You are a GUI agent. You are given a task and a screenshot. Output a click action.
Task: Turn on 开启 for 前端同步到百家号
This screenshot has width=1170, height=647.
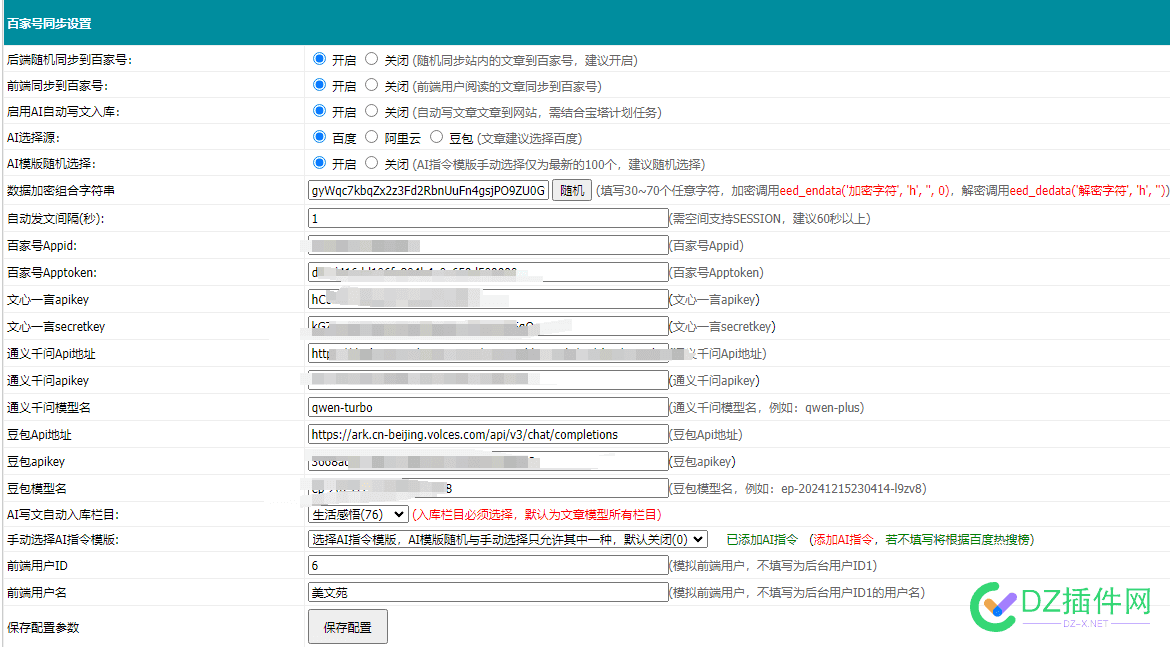[319, 85]
